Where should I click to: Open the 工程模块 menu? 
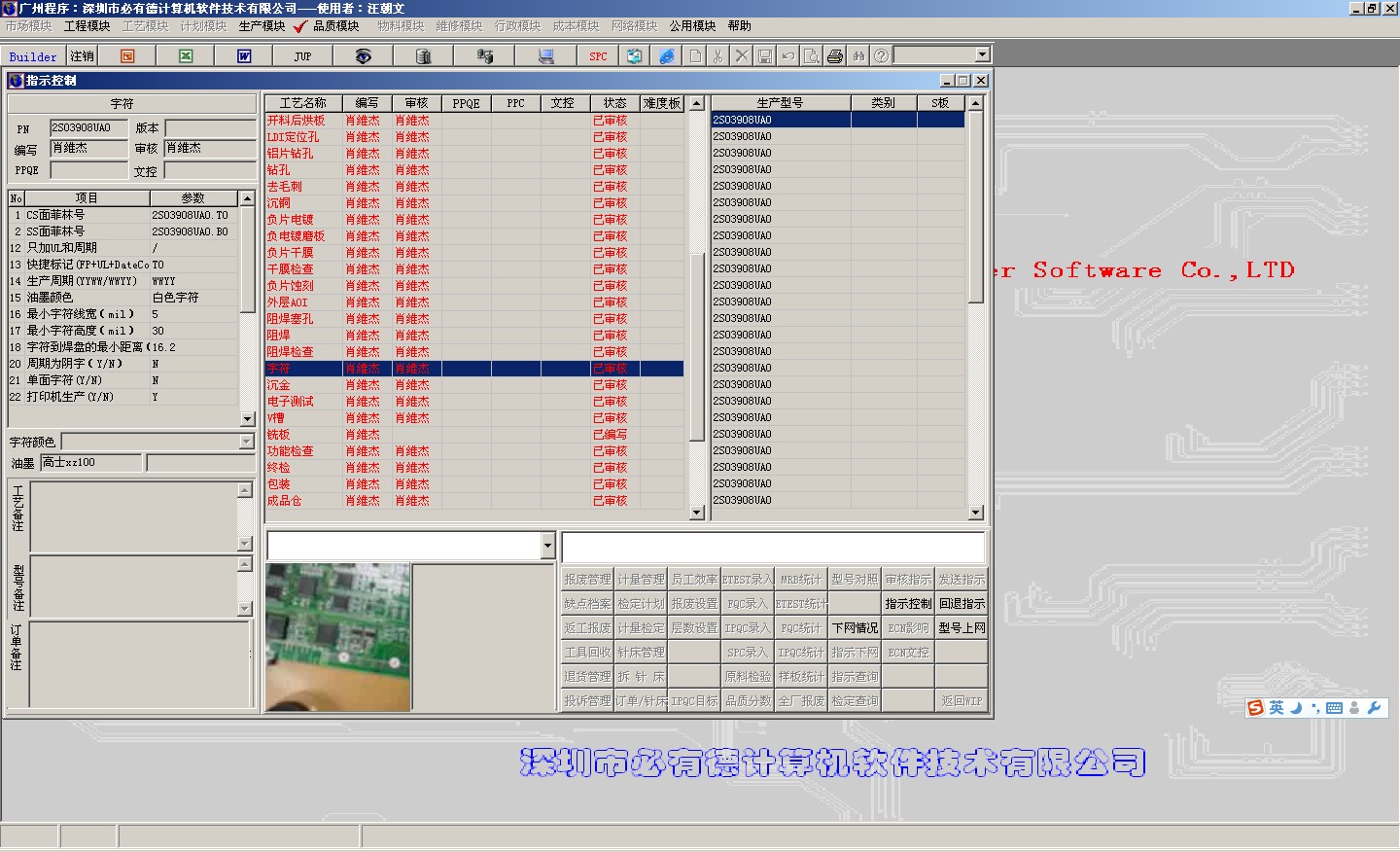pos(87,26)
